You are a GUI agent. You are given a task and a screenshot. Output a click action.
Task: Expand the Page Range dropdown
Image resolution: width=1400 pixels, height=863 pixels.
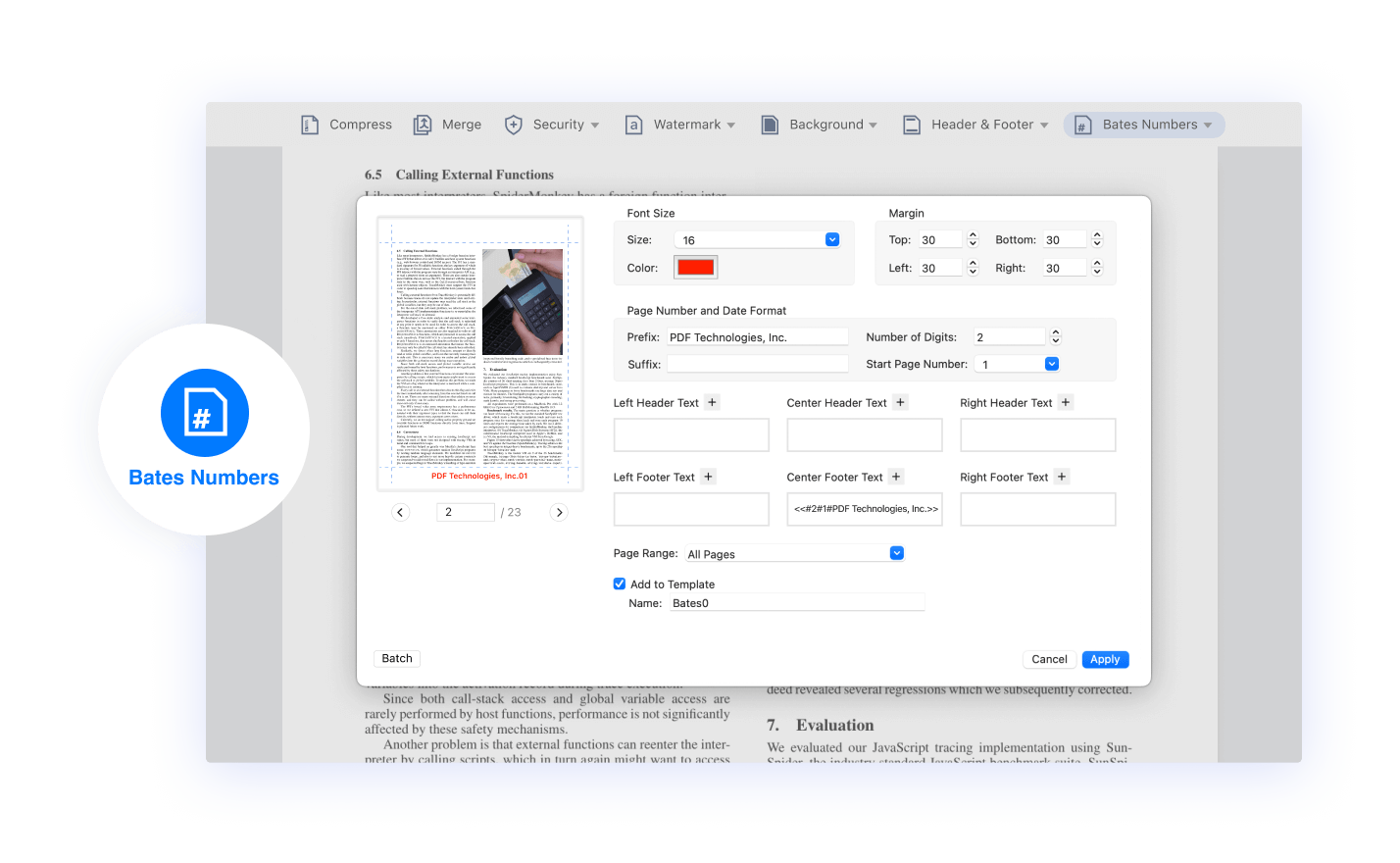(x=896, y=553)
